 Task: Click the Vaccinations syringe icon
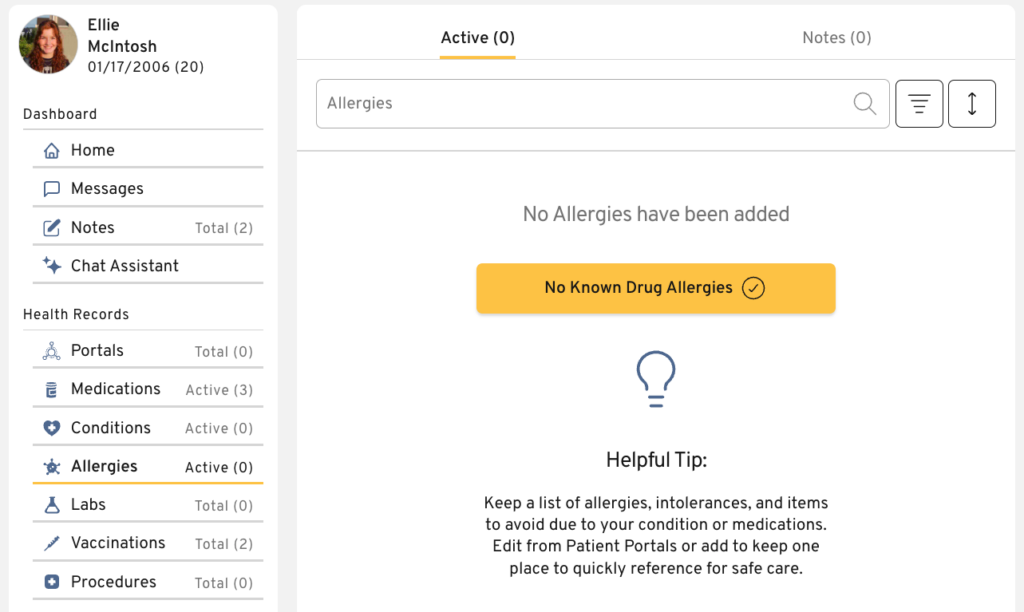(x=52, y=544)
